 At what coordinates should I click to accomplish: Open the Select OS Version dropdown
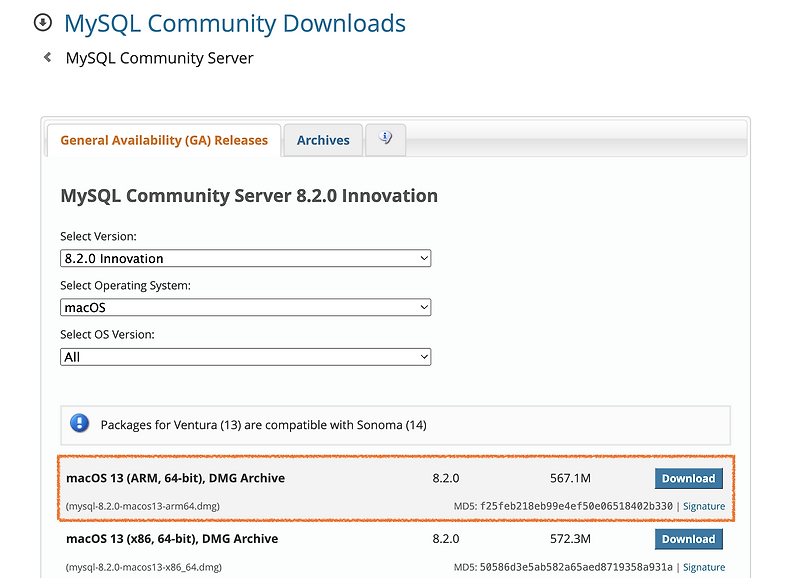coord(245,356)
